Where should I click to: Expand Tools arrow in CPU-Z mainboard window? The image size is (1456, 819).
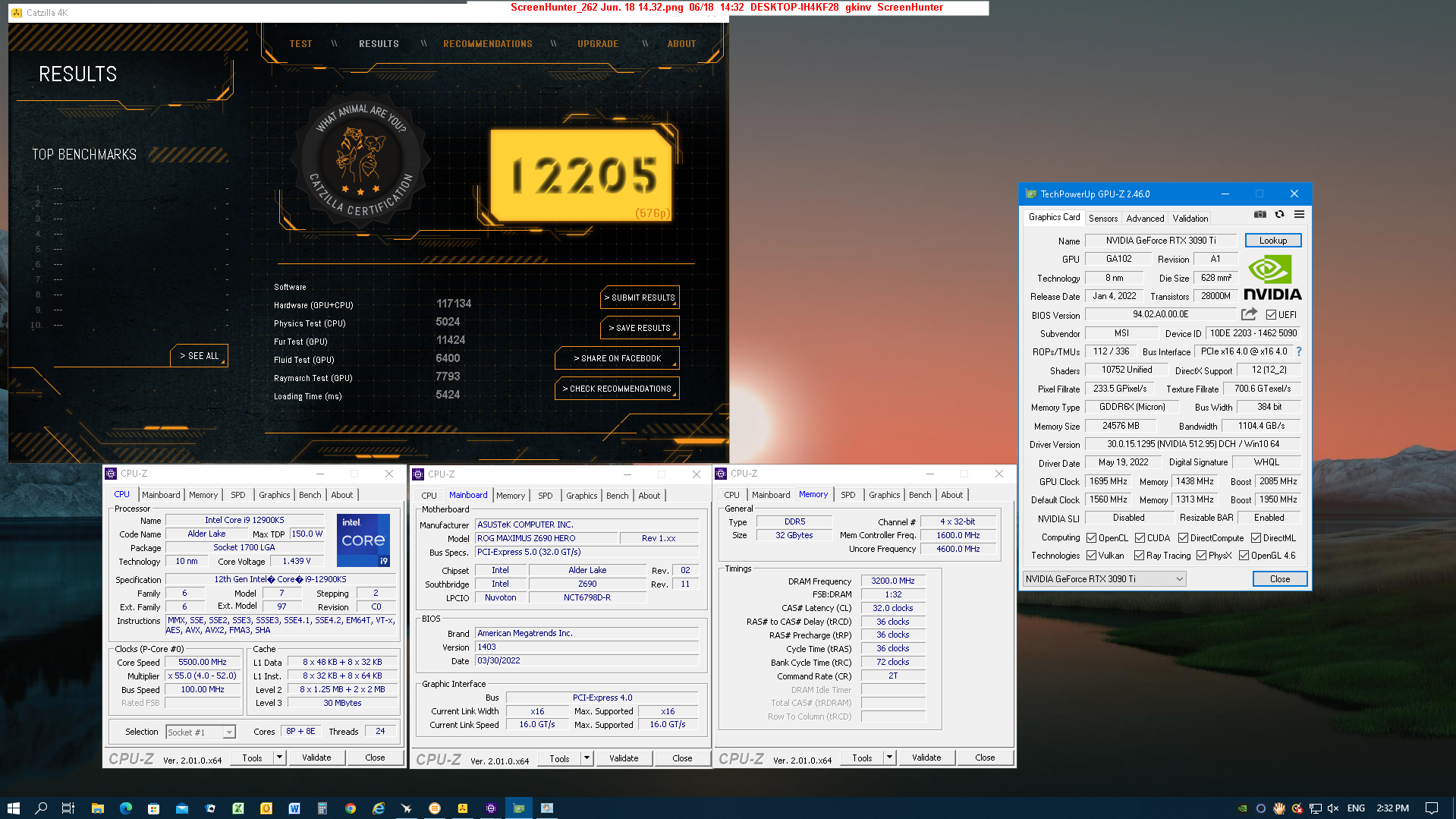(x=586, y=758)
